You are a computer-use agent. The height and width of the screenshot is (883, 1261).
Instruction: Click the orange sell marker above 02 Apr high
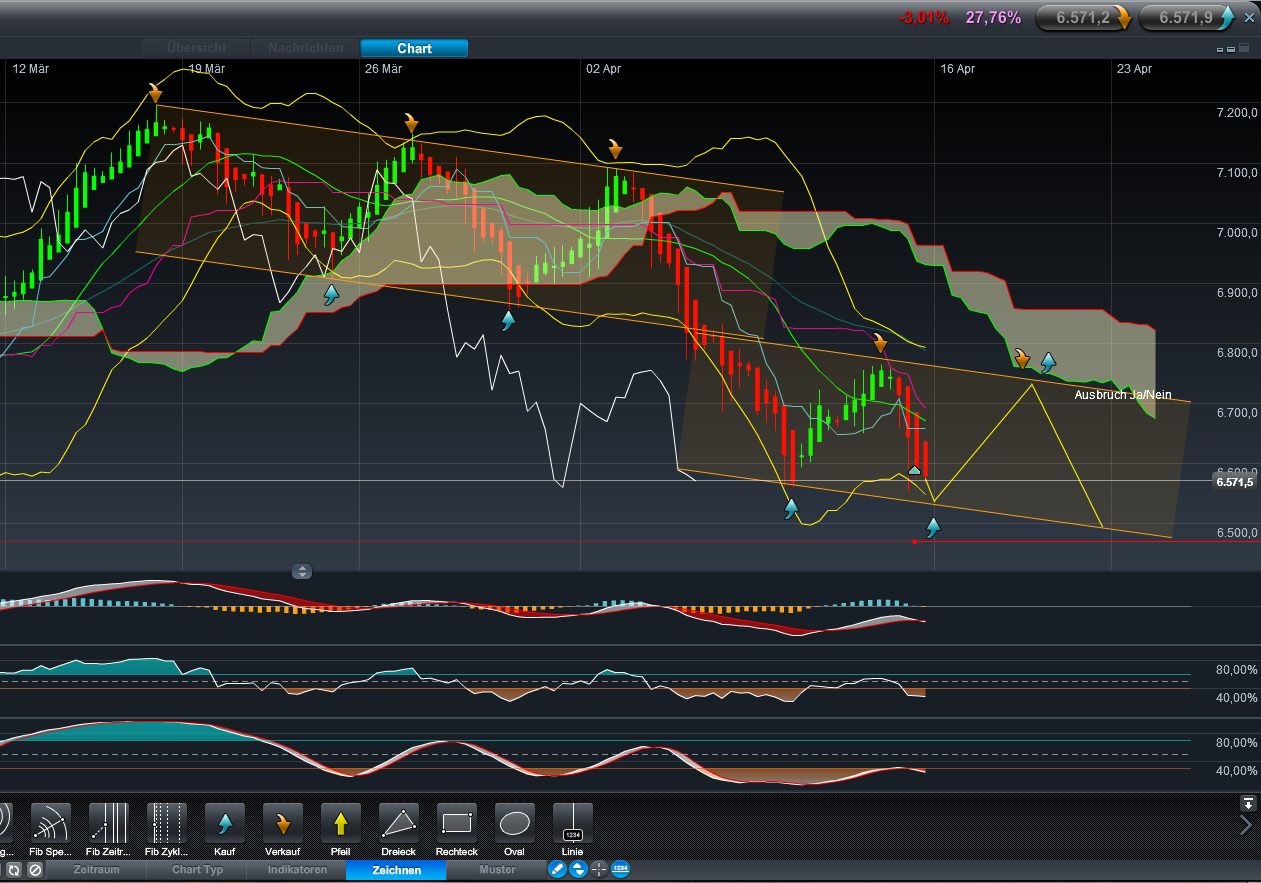click(x=615, y=150)
